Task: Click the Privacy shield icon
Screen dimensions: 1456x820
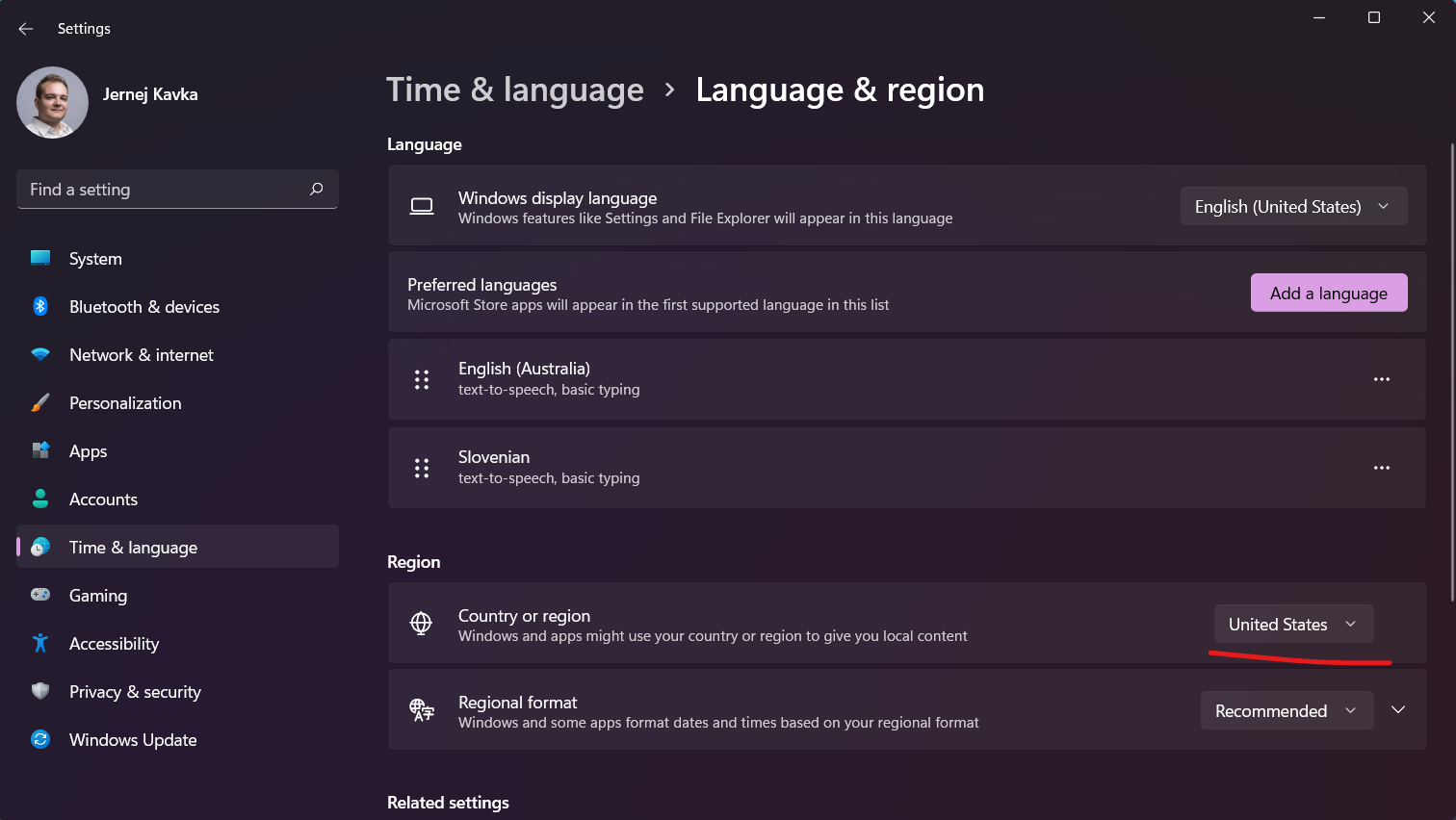Action: [x=40, y=691]
